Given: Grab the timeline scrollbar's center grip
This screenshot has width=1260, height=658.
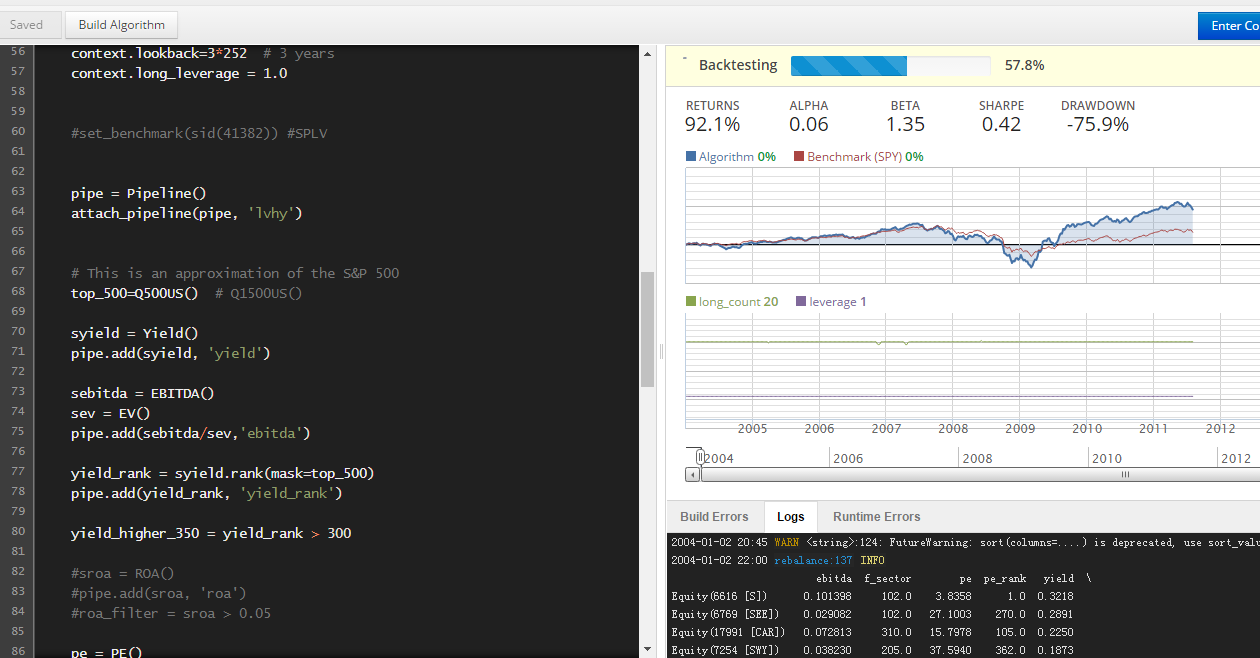Looking at the screenshot, I should point(1125,475).
